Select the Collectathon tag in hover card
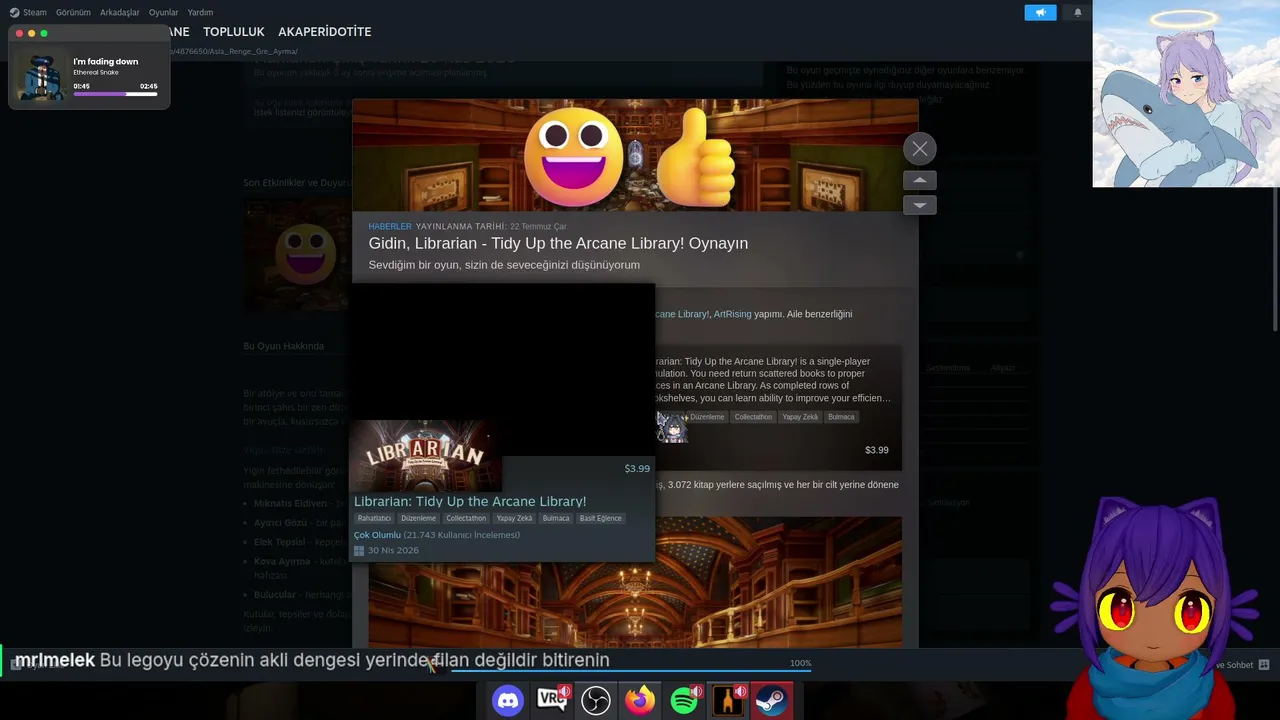1280x720 pixels. pyautogui.click(x=466, y=518)
